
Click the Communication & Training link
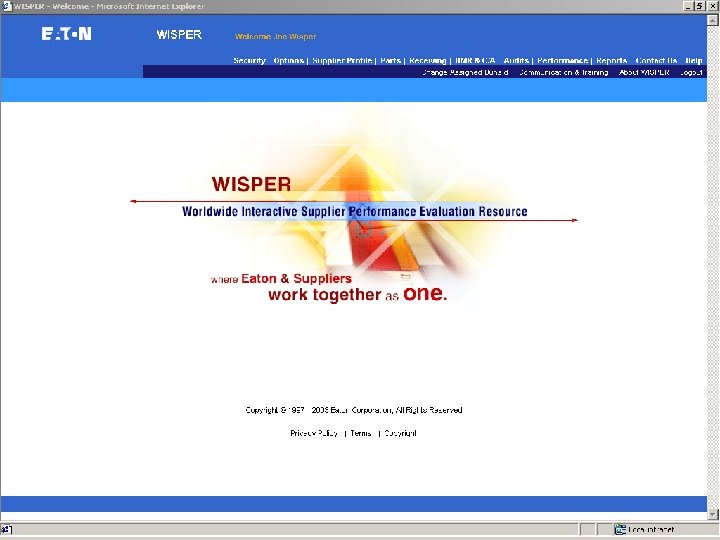click(563, 73)
